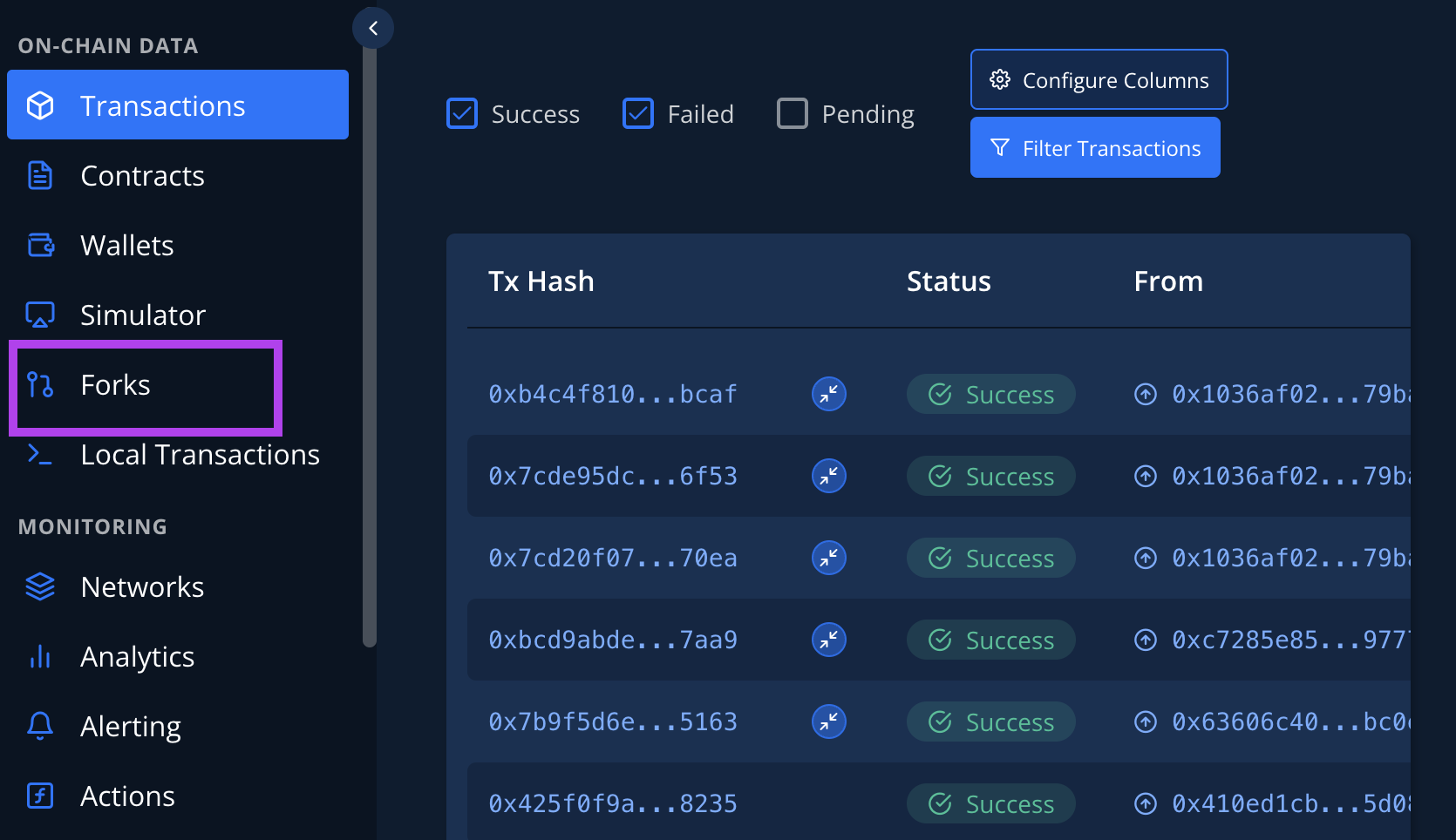
Task: Collapse the sidebar with the chevron button
Action: point(373,28)
